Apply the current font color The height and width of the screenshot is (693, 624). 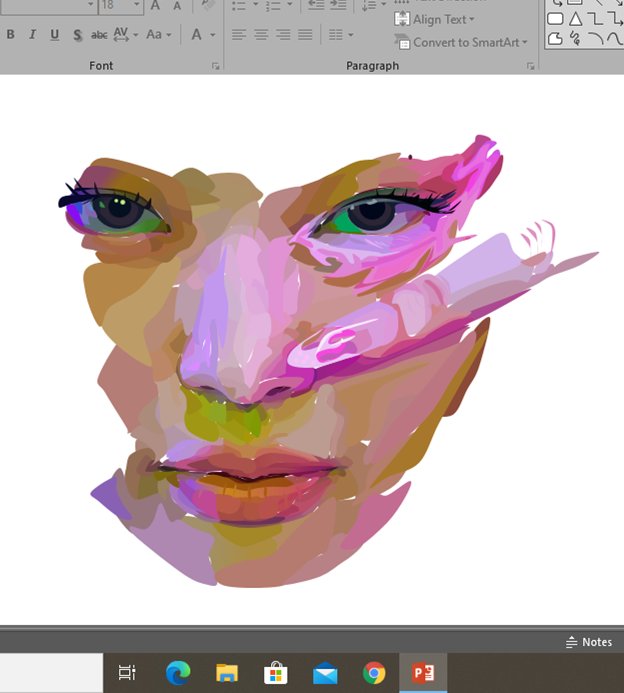click(x=197, y=34)
